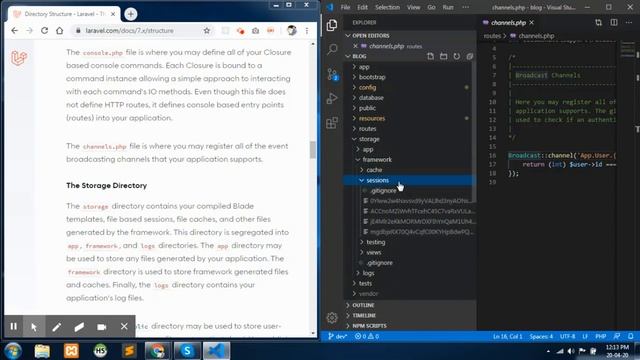Collapse all folders in BLOG explorer

pos(469,56)
